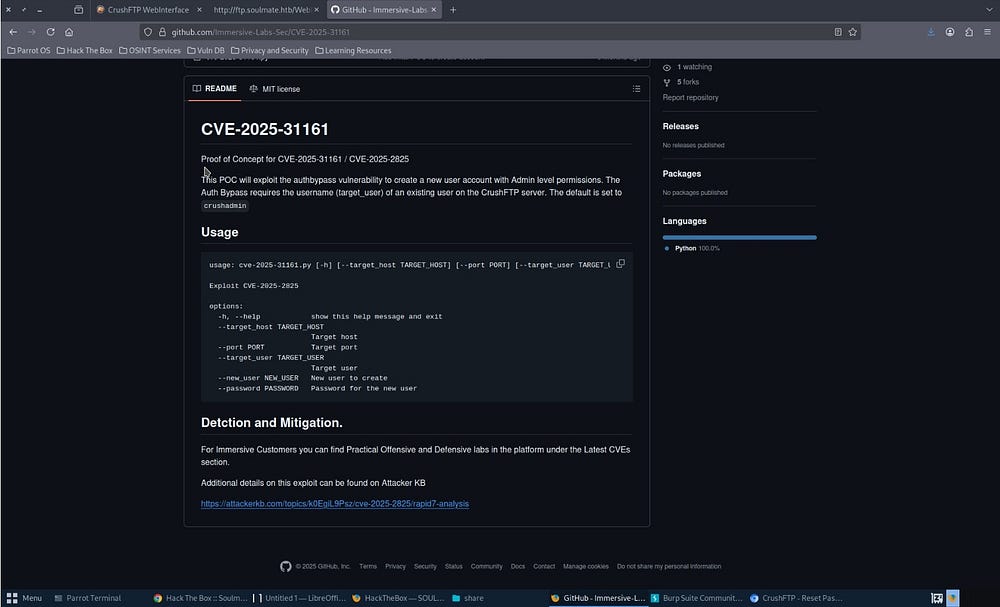Viewport: 1000px width, 607px height.
Task: Open the Privacy and Security bookmarks folder
Action: coord(269,50)
